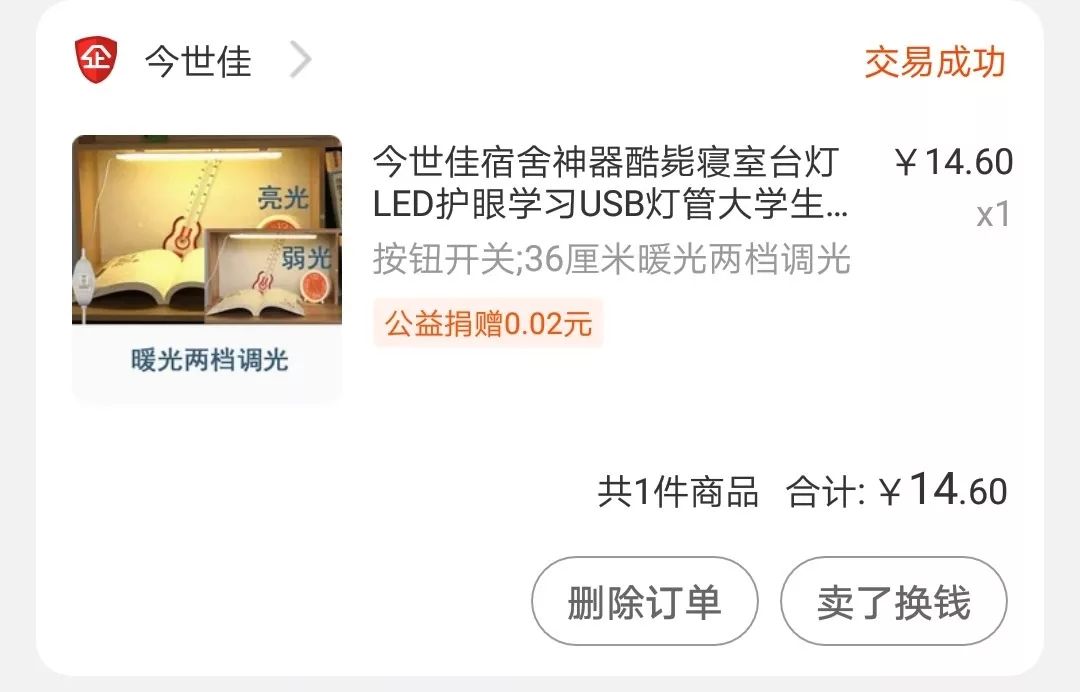The width and height of the screenshot is (1080, 692).
Task: Tap the red enterprise shield badge icon
Action: [96, 60]
